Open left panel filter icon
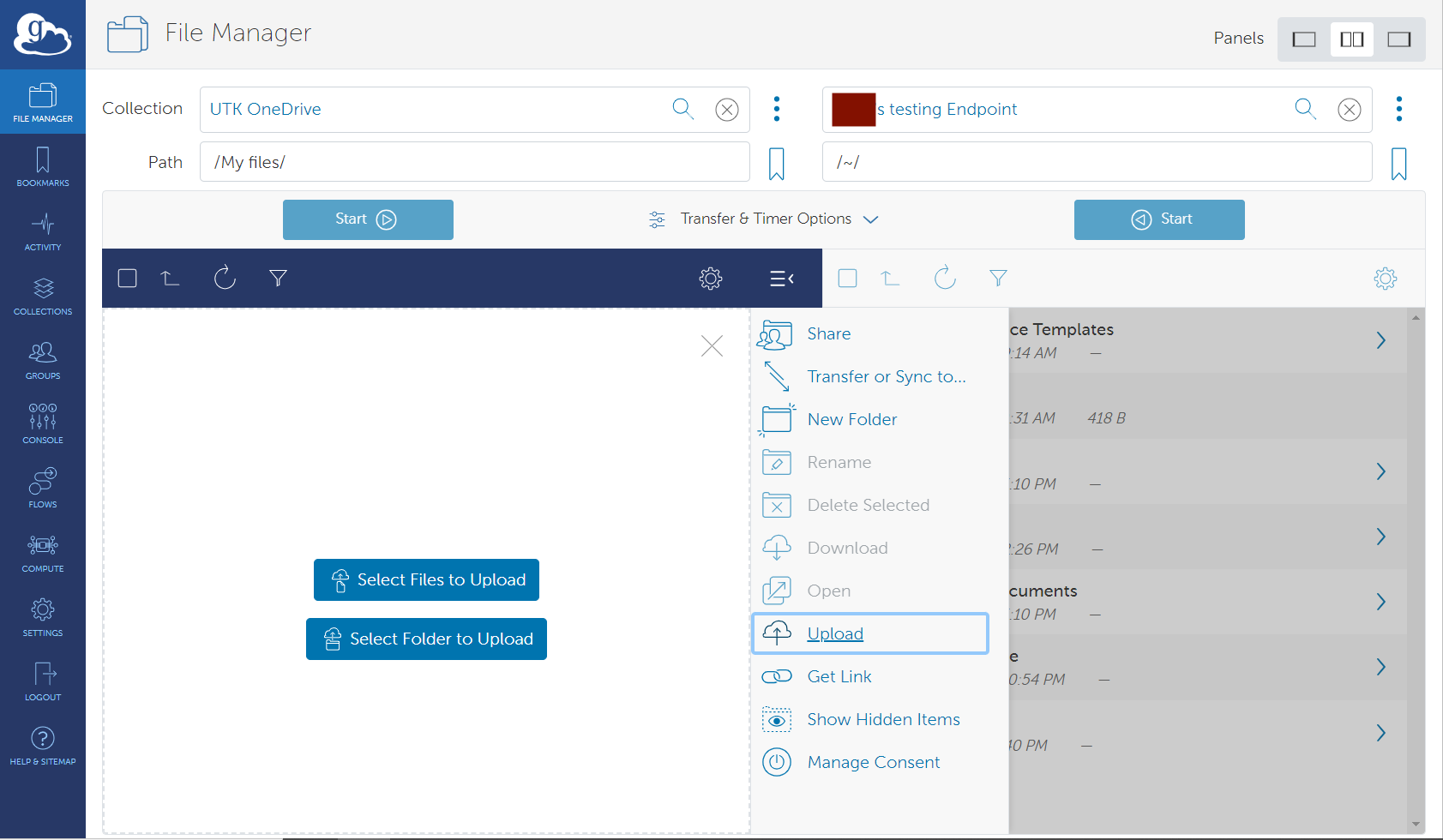 point(278,278)
